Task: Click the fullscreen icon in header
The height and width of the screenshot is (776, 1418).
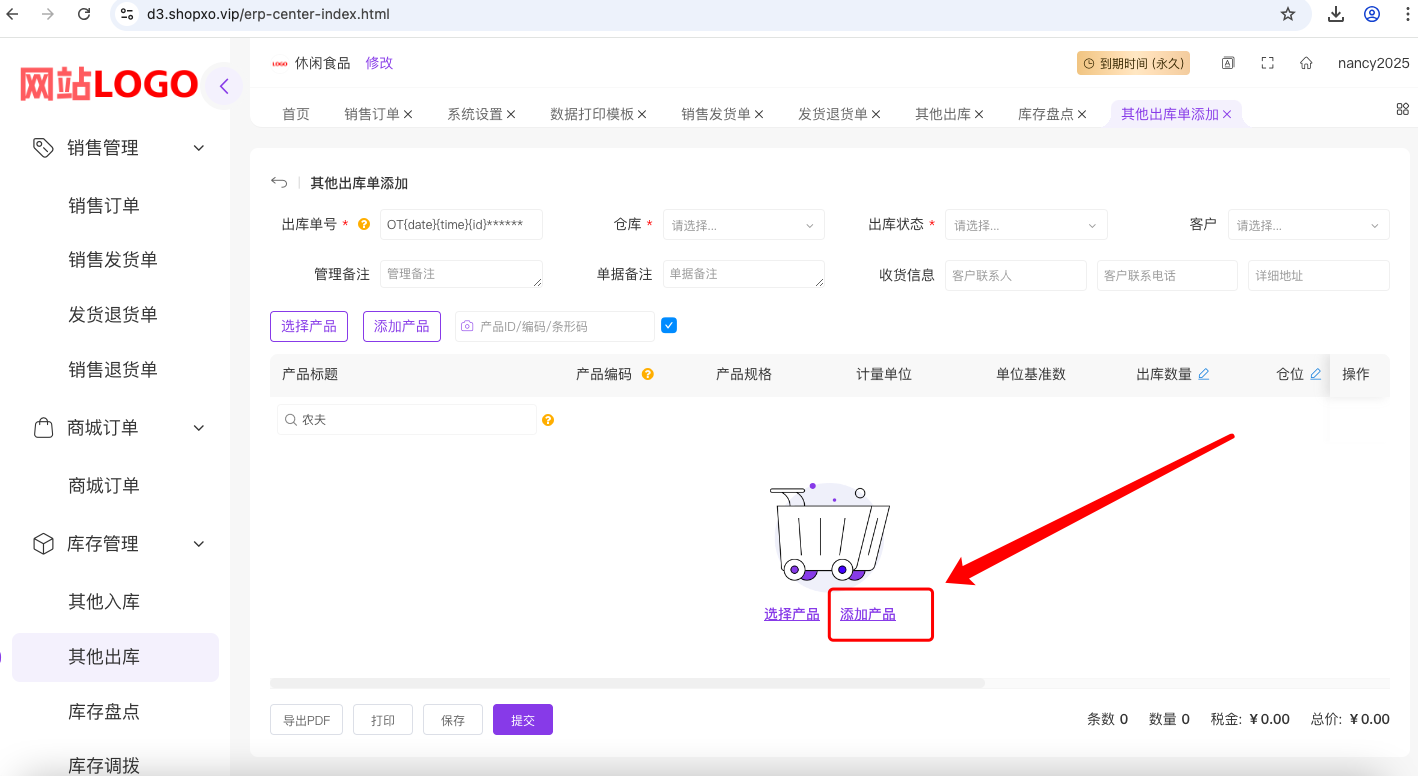Action: click(x=1267, y=63)
